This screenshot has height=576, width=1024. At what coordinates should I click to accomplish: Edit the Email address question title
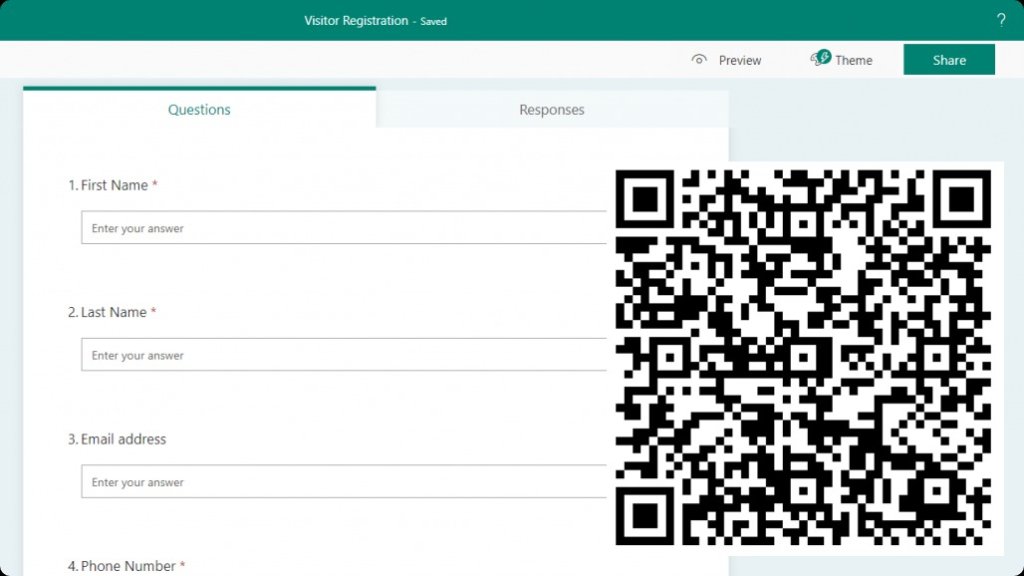117,439
